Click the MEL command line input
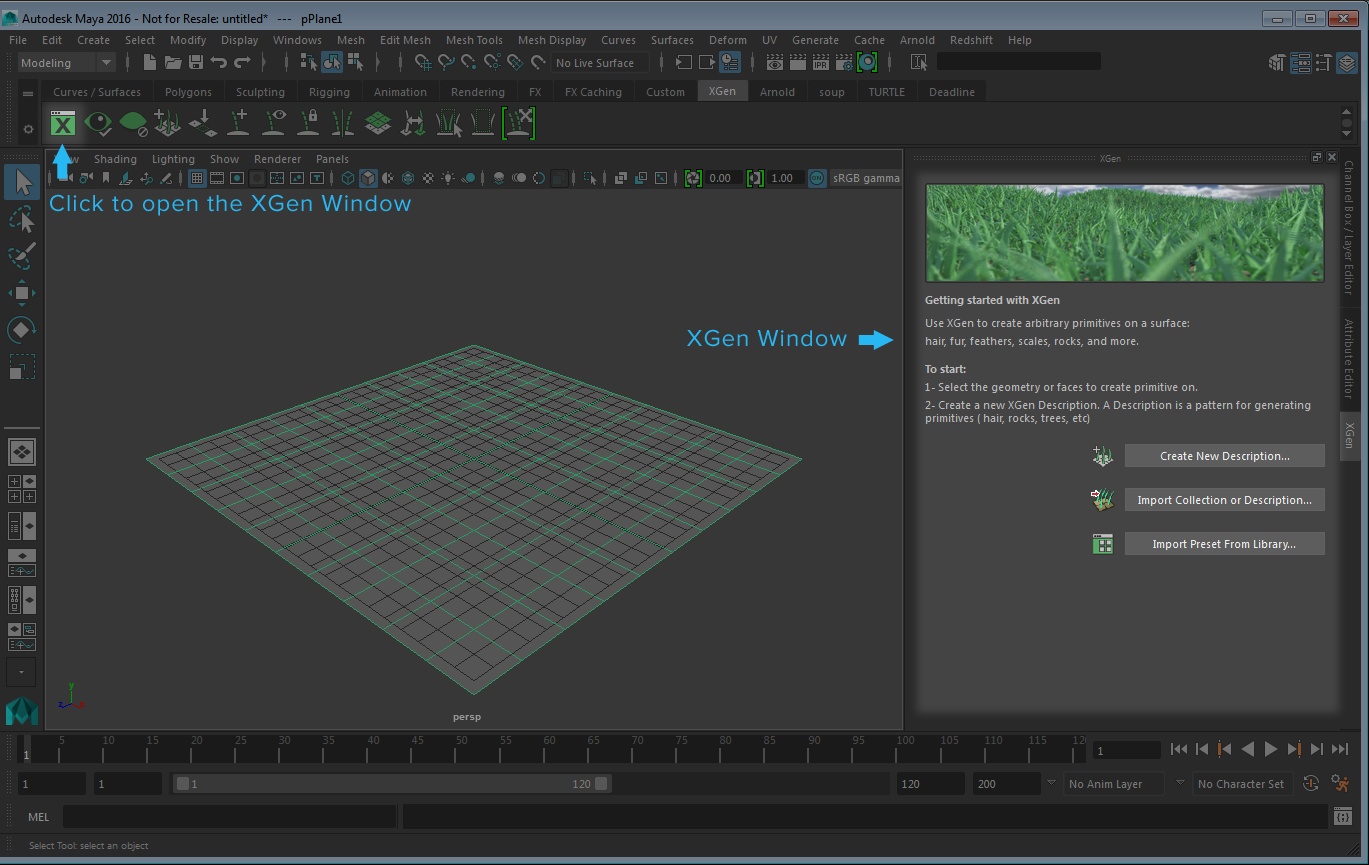Image resolution: width=1369 pixels, height=865 pixels. [230, 817]
